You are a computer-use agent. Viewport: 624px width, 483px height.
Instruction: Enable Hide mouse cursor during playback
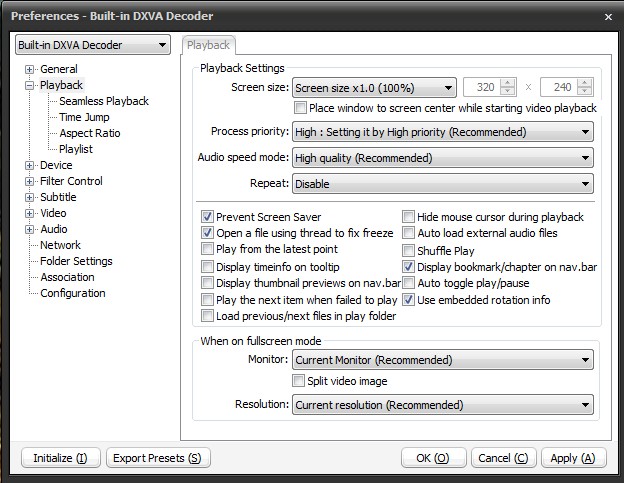[x=408, y=217]
